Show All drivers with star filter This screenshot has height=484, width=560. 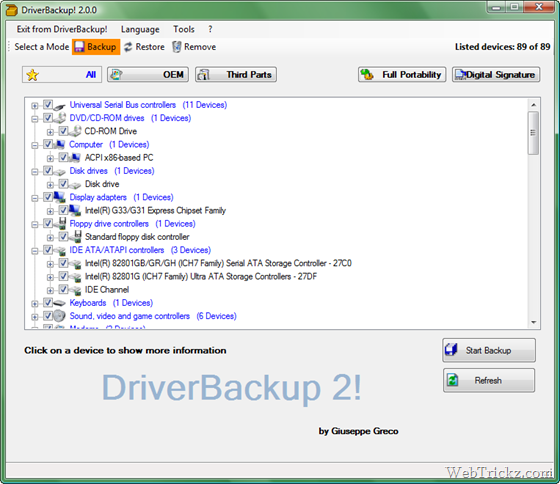click(62, 75)
